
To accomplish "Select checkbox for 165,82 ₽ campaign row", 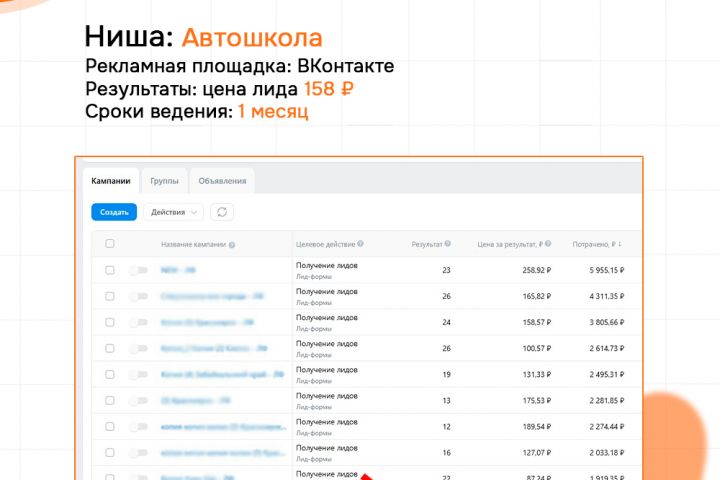I will (x=110, y=296).
